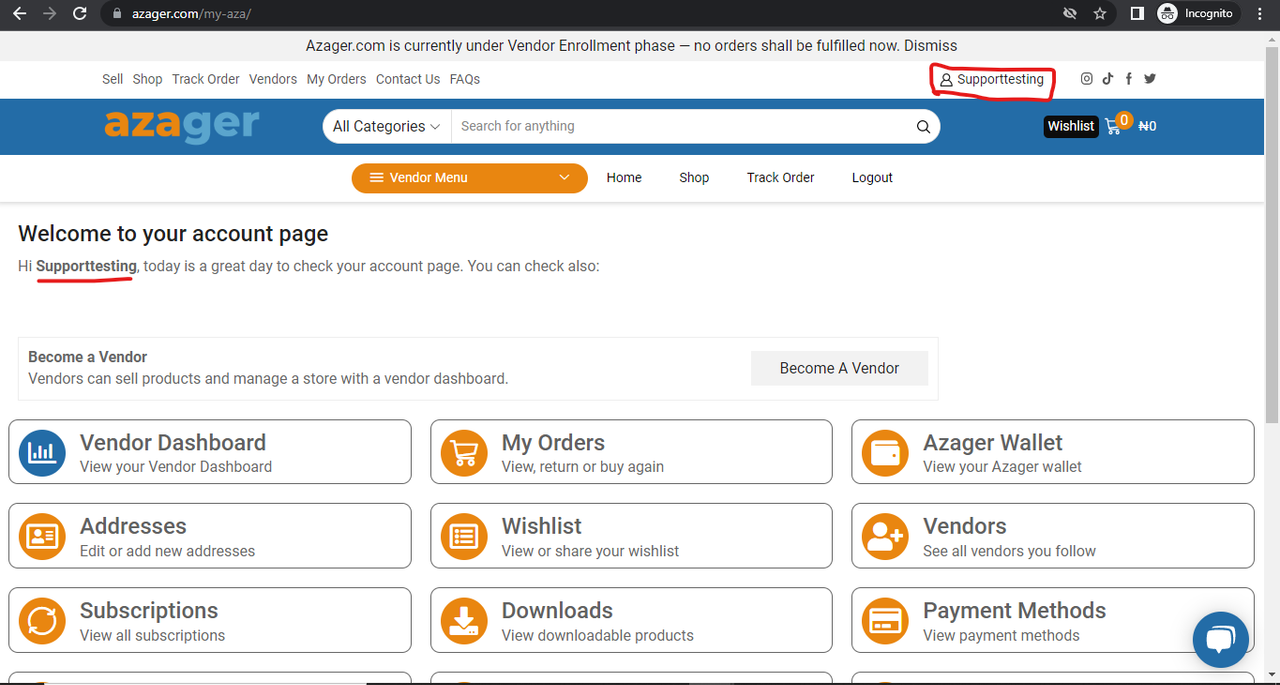Open the shopping cart icon
The height and width of the screenshot is (685, 1280).
[1113, 127]
